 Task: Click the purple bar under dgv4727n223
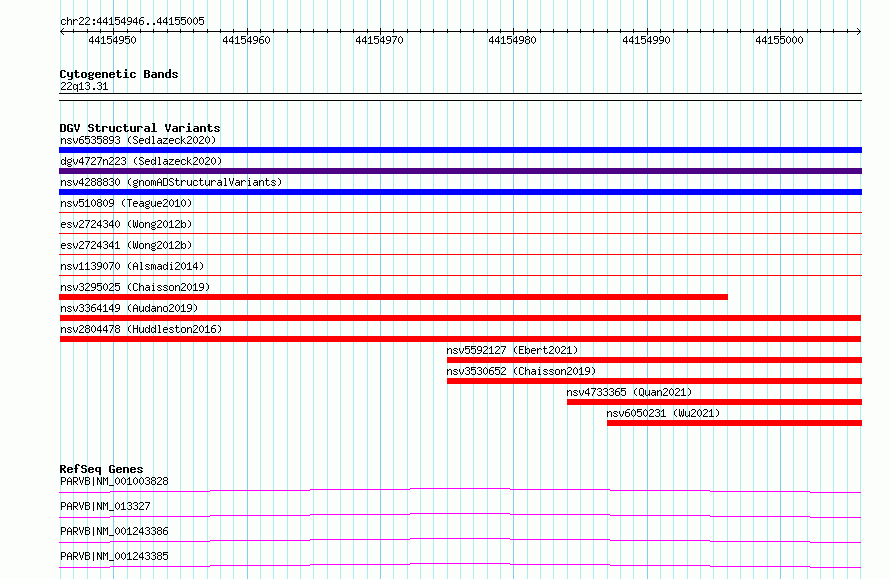460,171
